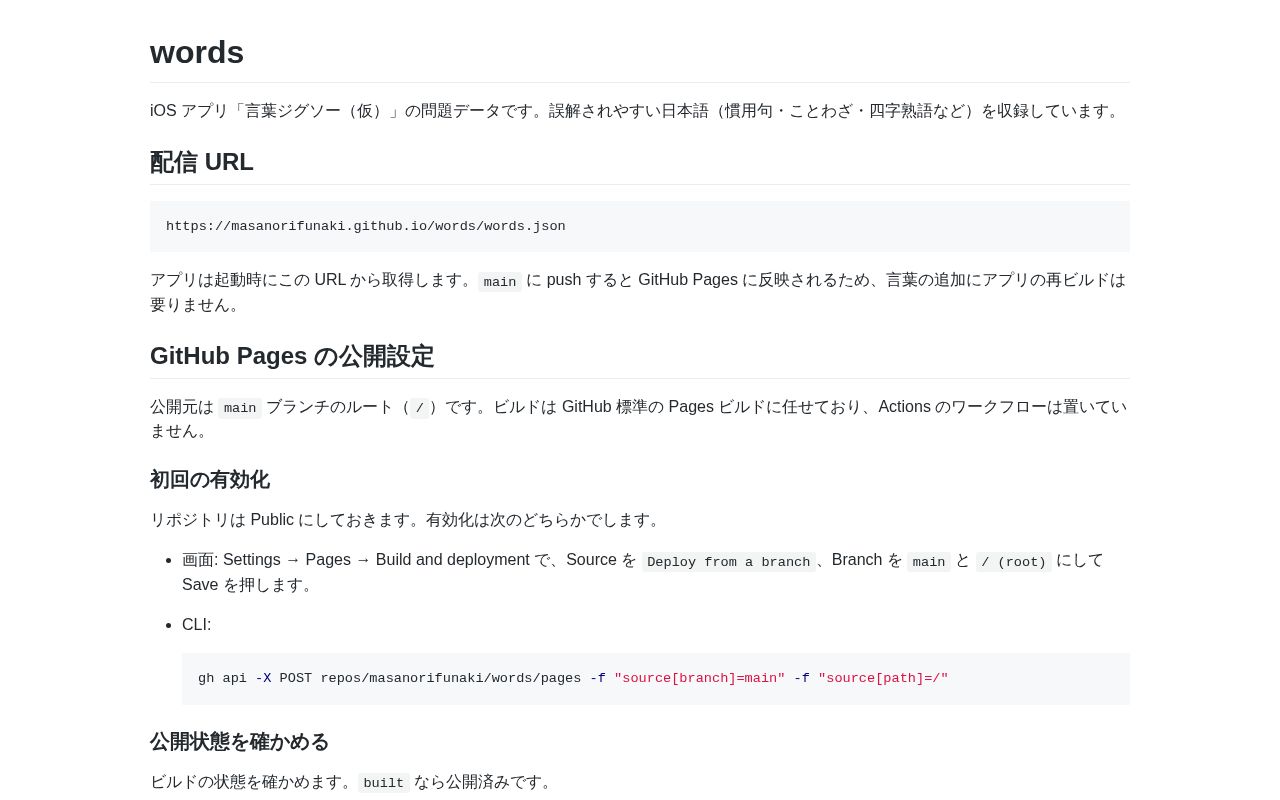This screenshot has height=800, width=1280.
Task: Click the "main" code after Branch を
Action: tap(929, 562)
